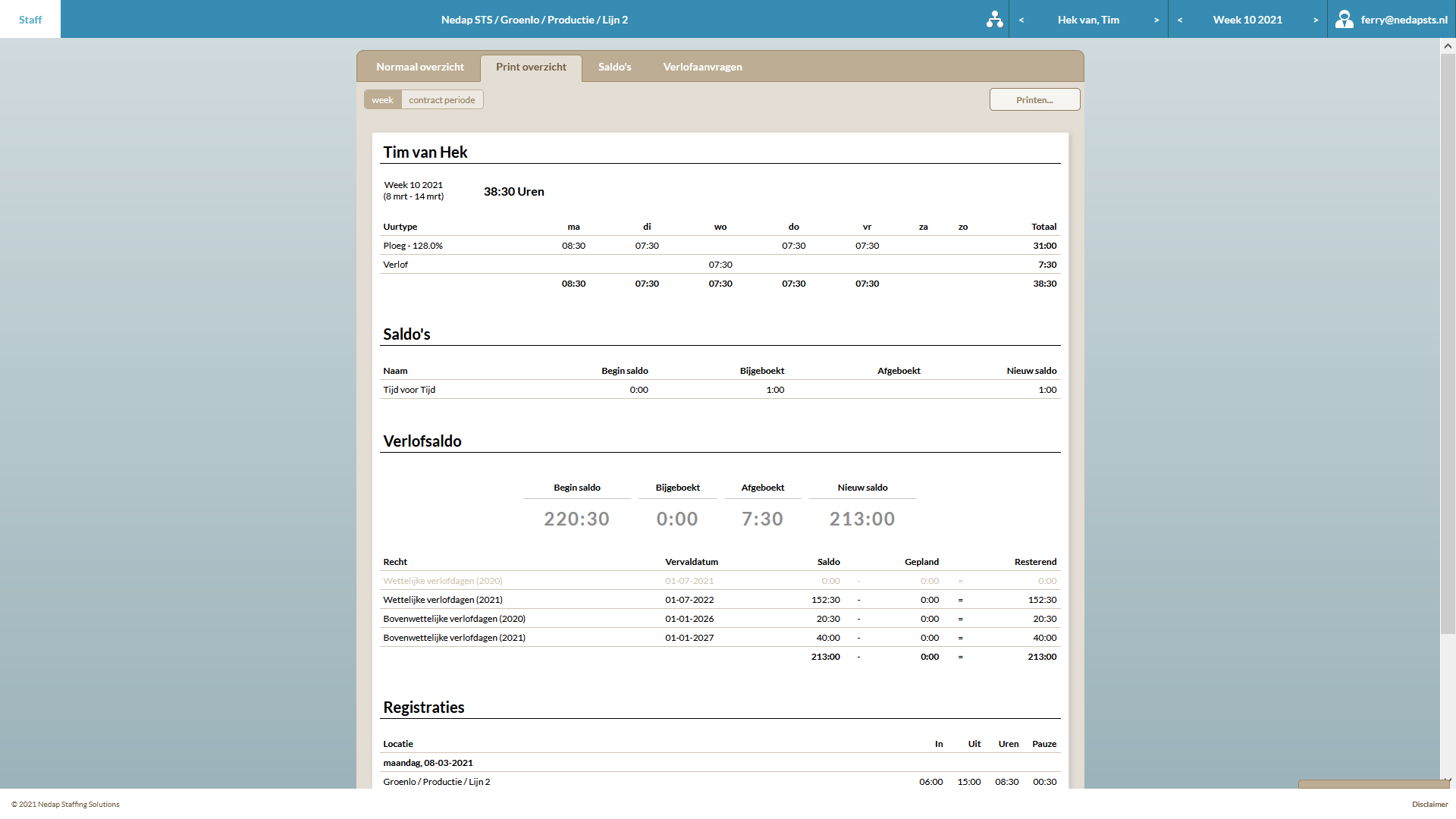Switch to the 'Normaal overzicht' tab
The width and height of the screenshot is (1456, 819).
point(419,67)
